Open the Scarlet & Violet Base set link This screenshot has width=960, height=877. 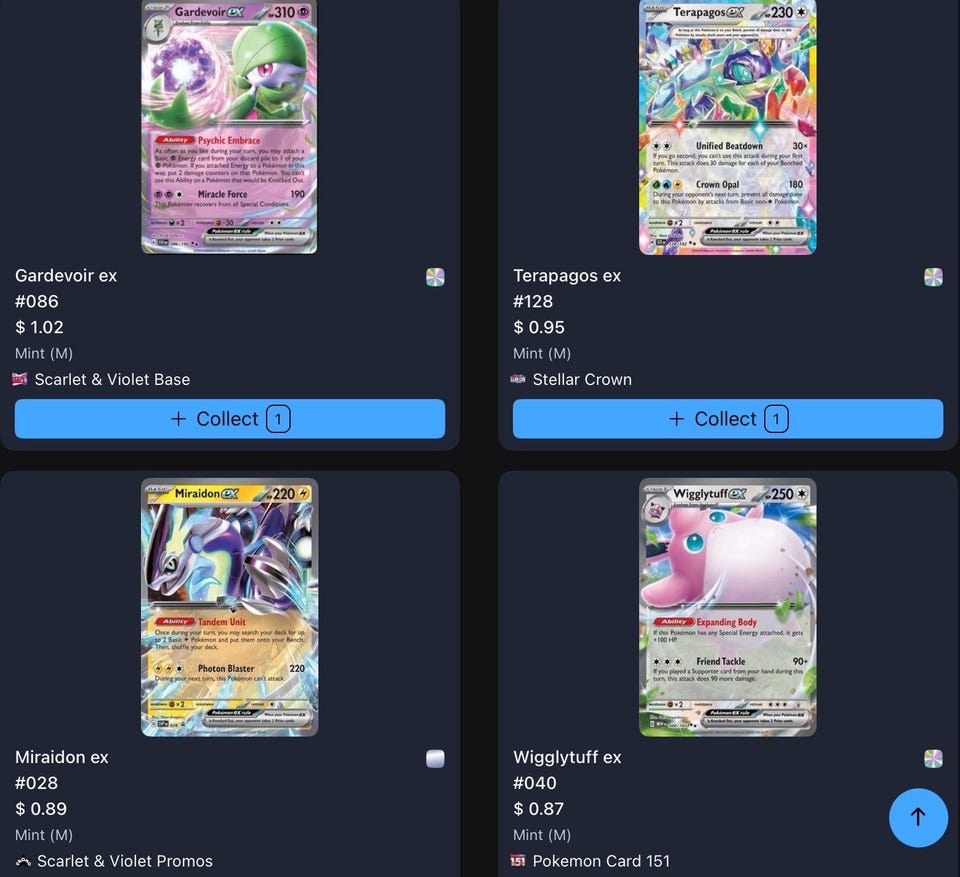tap(112, 379)
